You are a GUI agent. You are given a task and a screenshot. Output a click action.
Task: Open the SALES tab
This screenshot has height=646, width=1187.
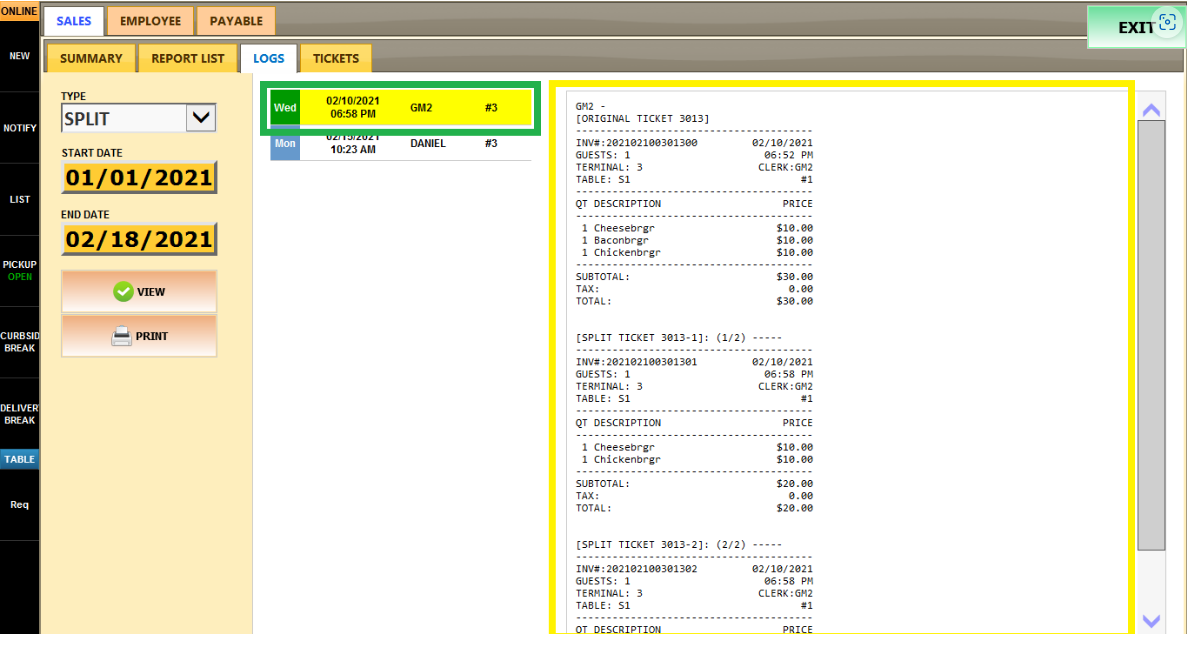point(73,21)
